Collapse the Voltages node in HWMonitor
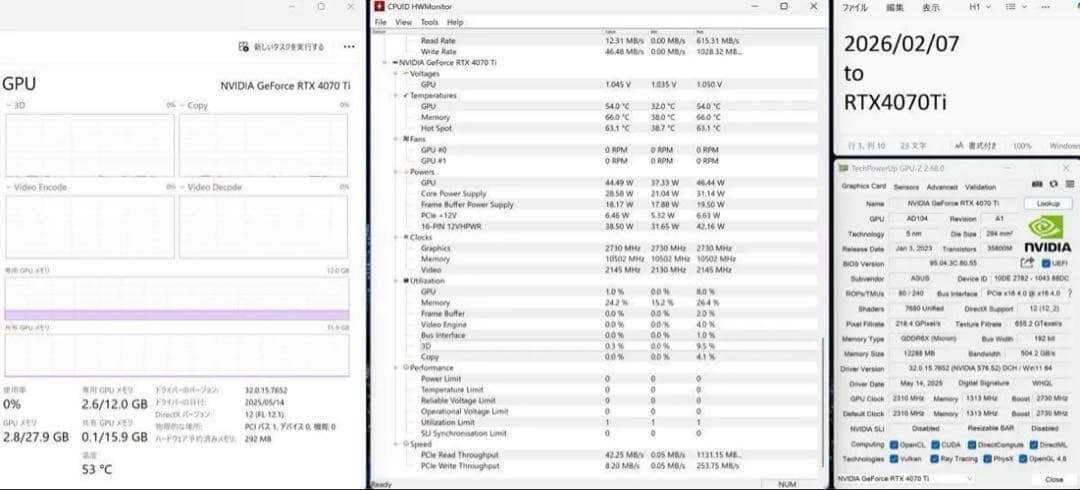The image size is (1080, 490). (x=395, y=73)
